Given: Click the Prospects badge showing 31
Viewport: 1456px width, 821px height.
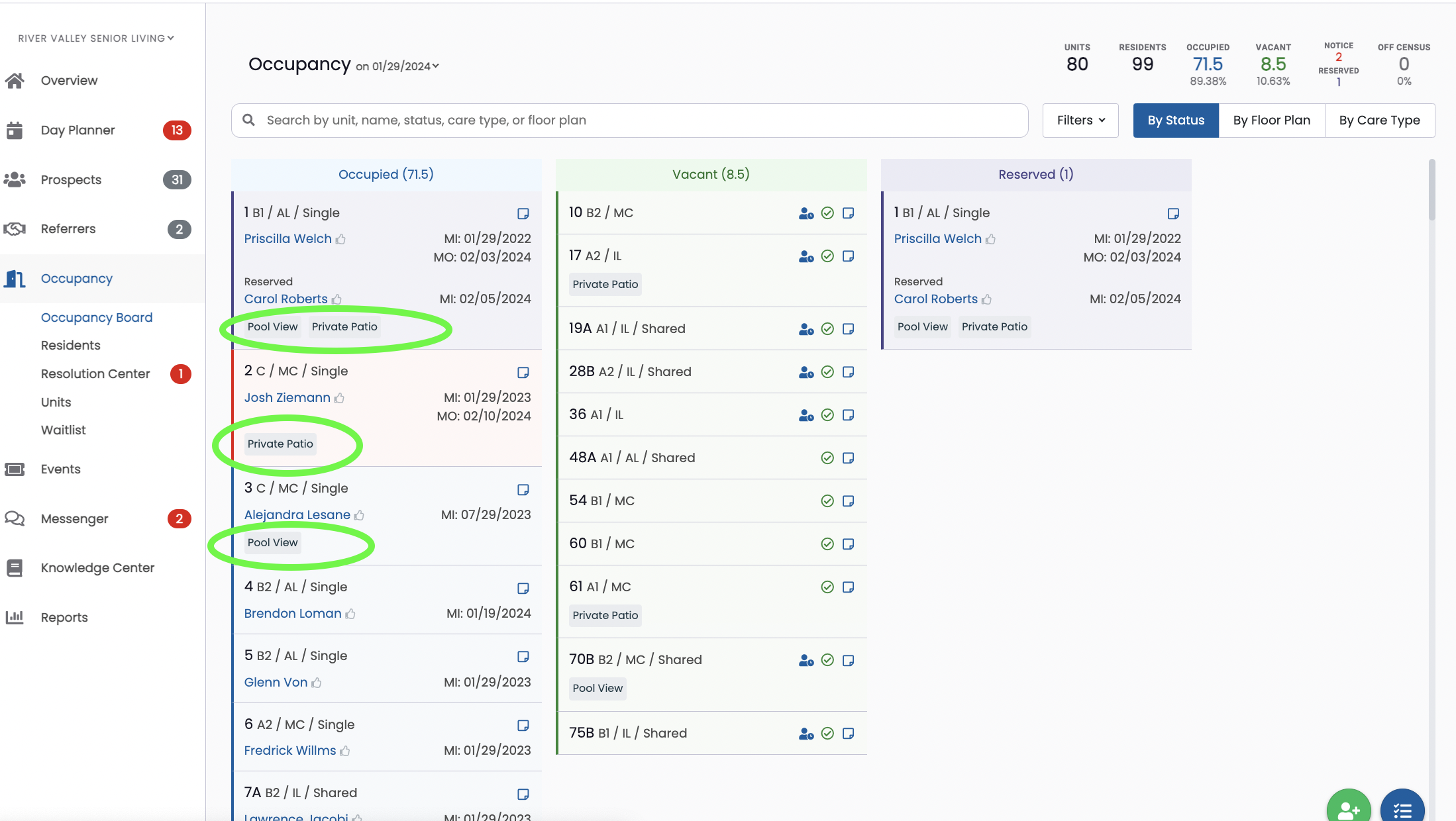Looking at the screenshot, I should click(177, 180).
